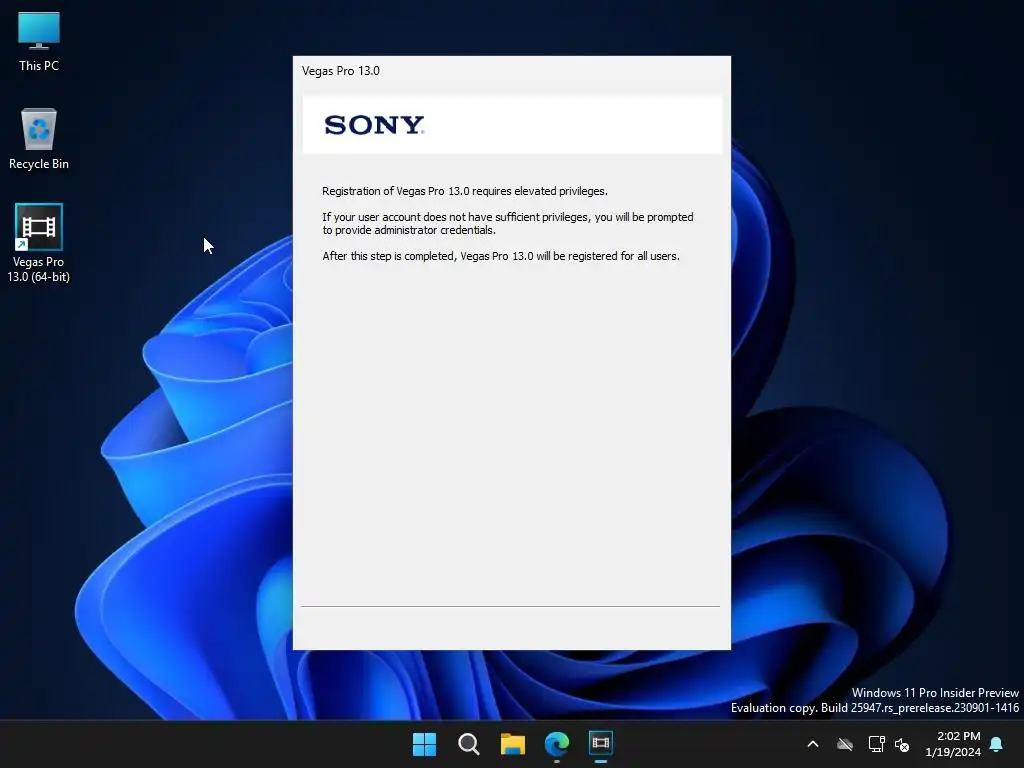Launch Microsoft Edge from the taskbar
The width and height of the screenshot is (1024, 768).
tap(557, 744)
